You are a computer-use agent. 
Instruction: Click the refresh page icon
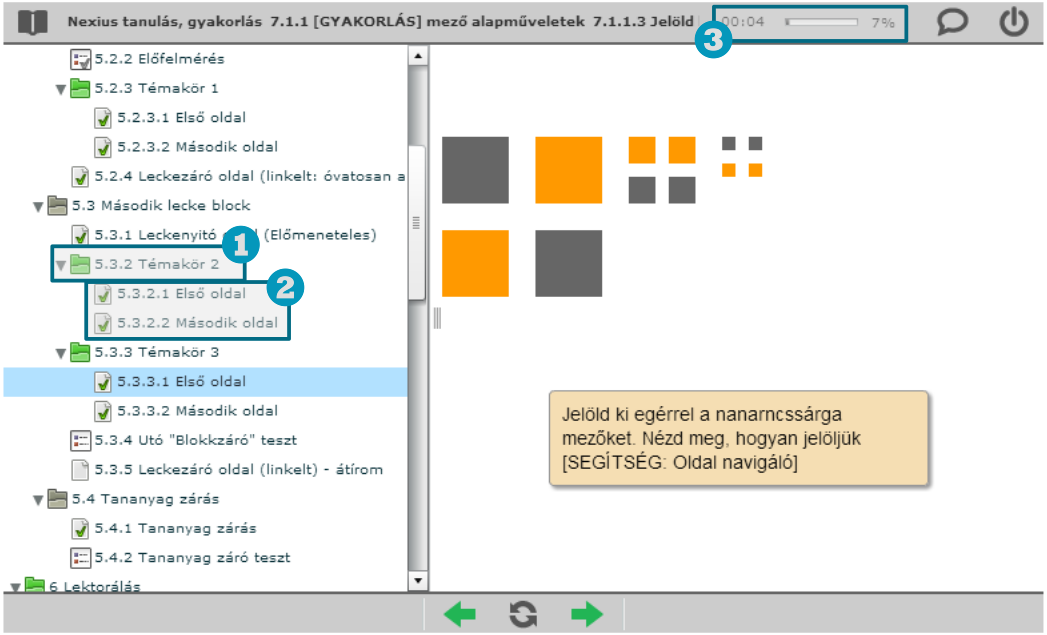[523, 614]
